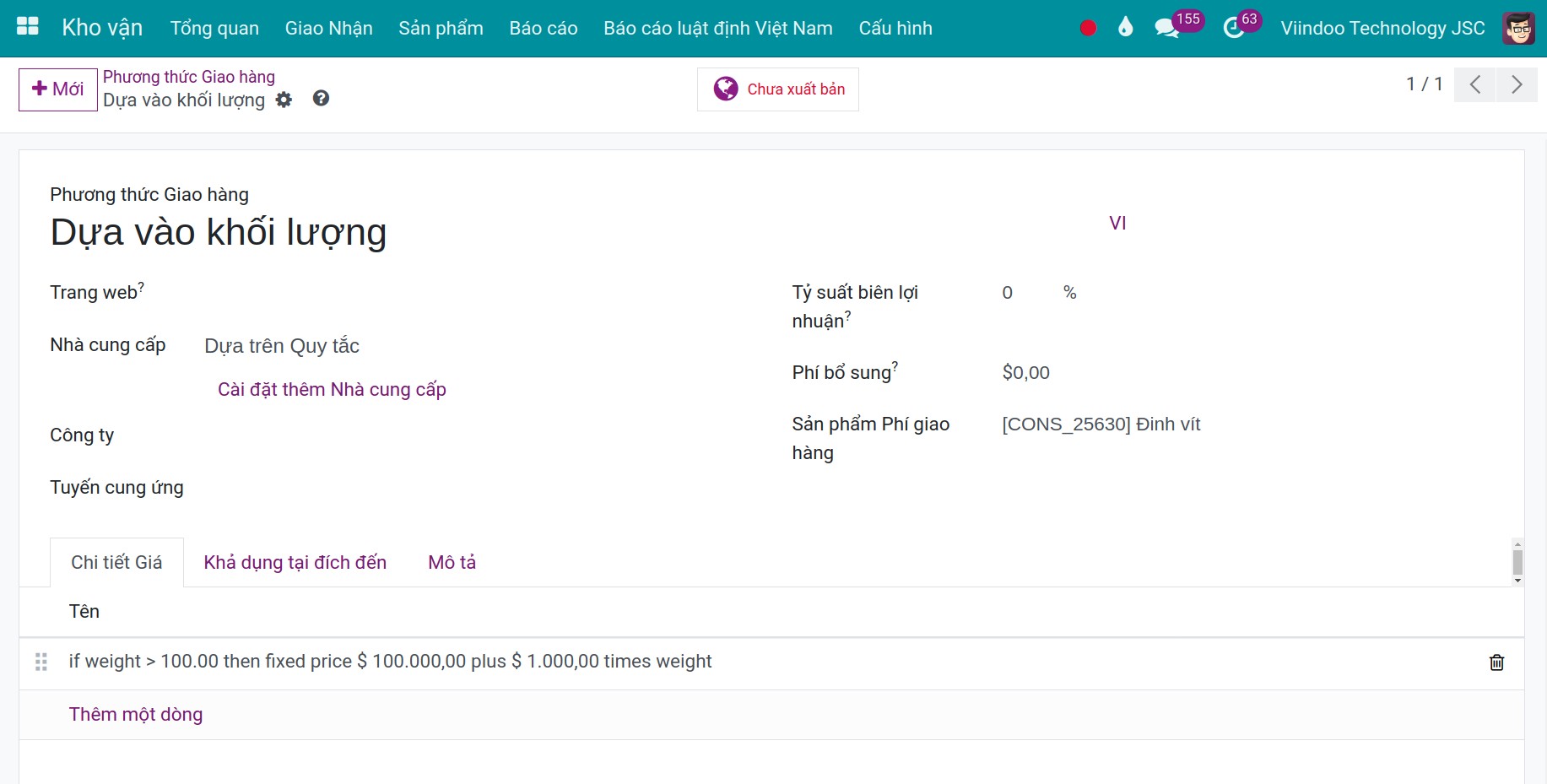Click the vertical scrollbar beside the tabs
This screenshot has width=1547, height=784.
pyautogui.click(x=1517, y=562)
